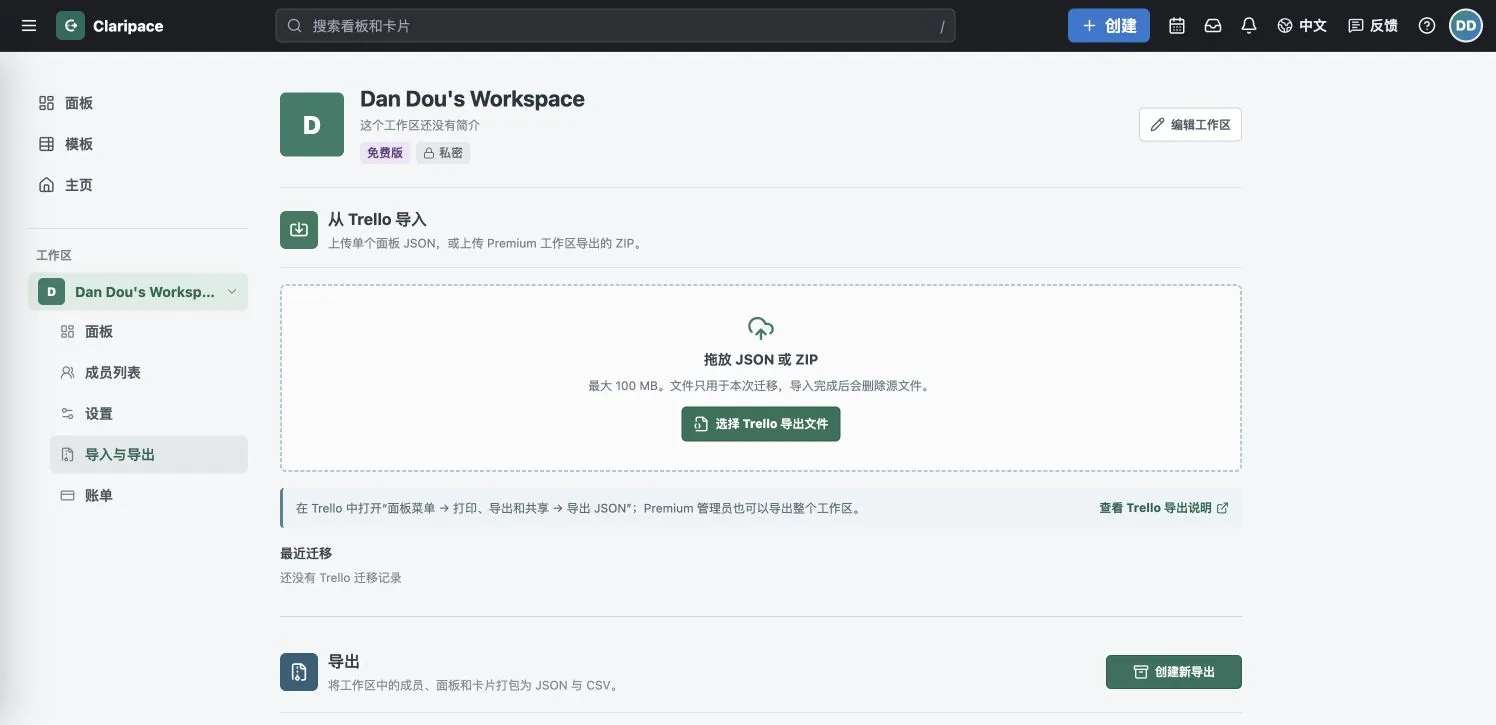Viewport: 1496px width, 725px height.
Task: Open the hamburger menu icon
Action: click(x=29, y=26)
